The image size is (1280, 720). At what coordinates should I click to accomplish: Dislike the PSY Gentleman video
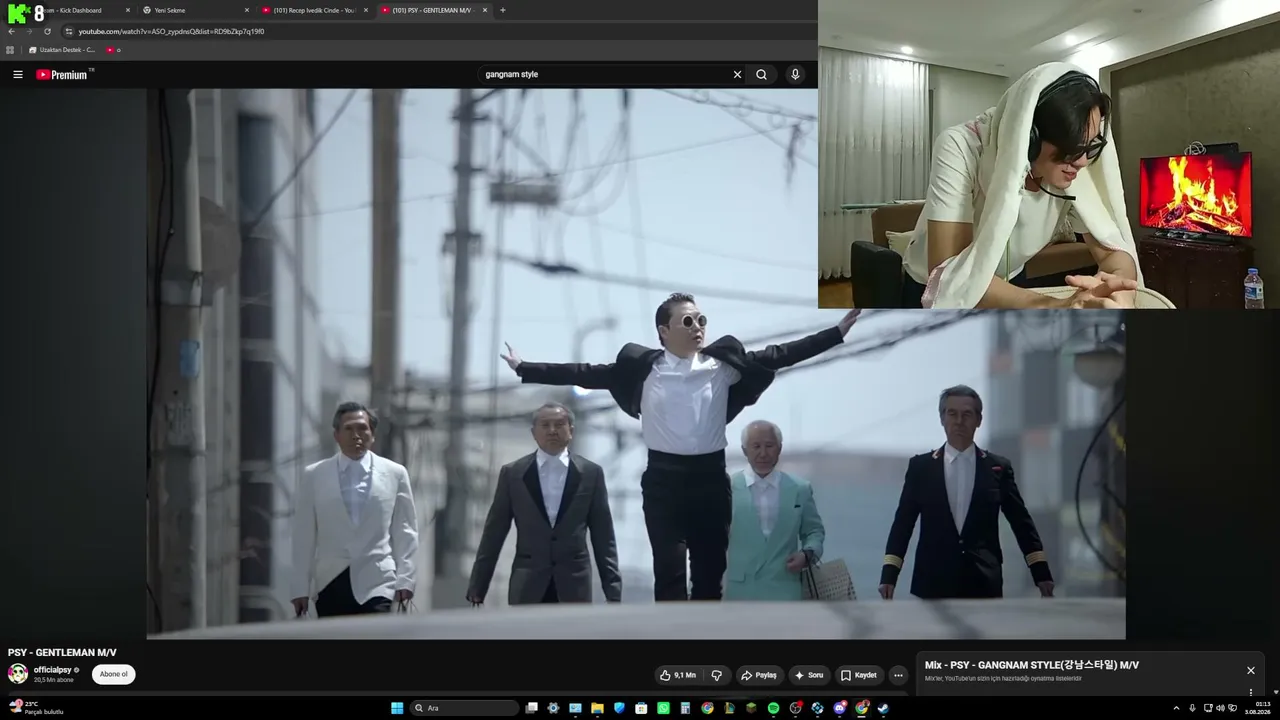click(717, 675)
